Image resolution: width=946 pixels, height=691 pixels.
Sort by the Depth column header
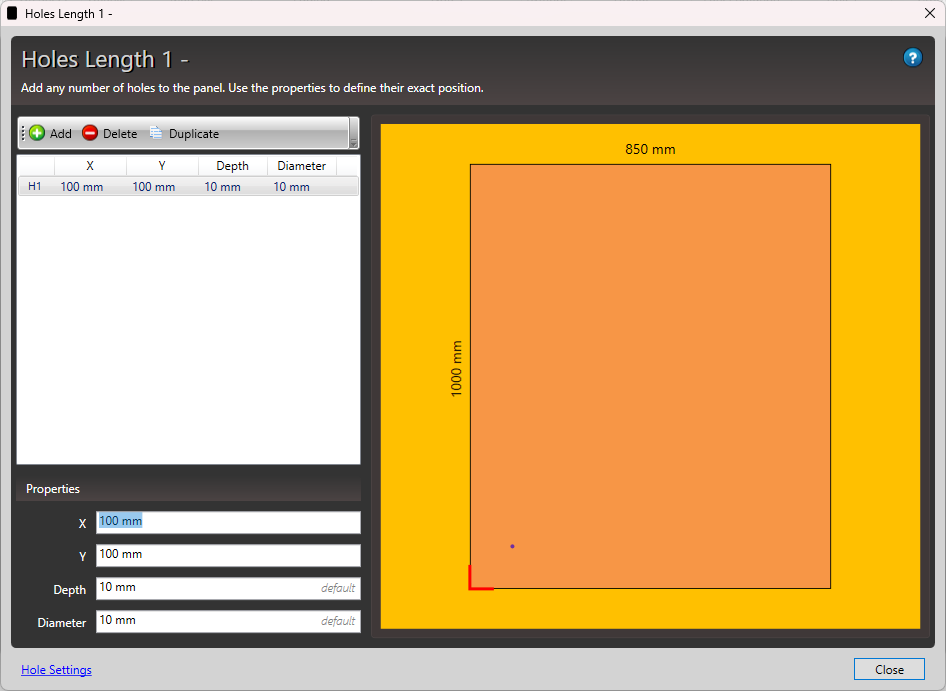(x=232, y=166)
